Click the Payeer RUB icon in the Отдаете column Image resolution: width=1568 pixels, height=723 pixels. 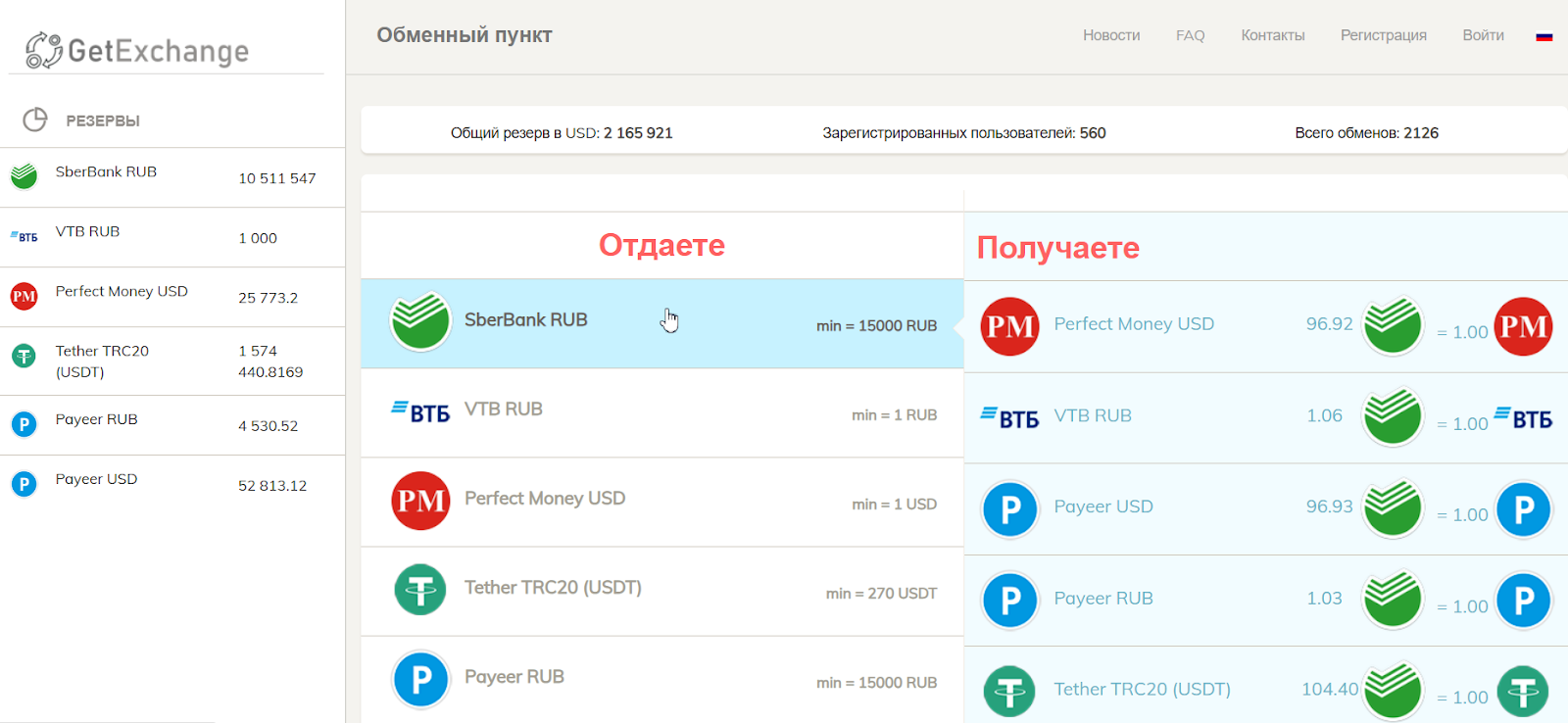420,679
